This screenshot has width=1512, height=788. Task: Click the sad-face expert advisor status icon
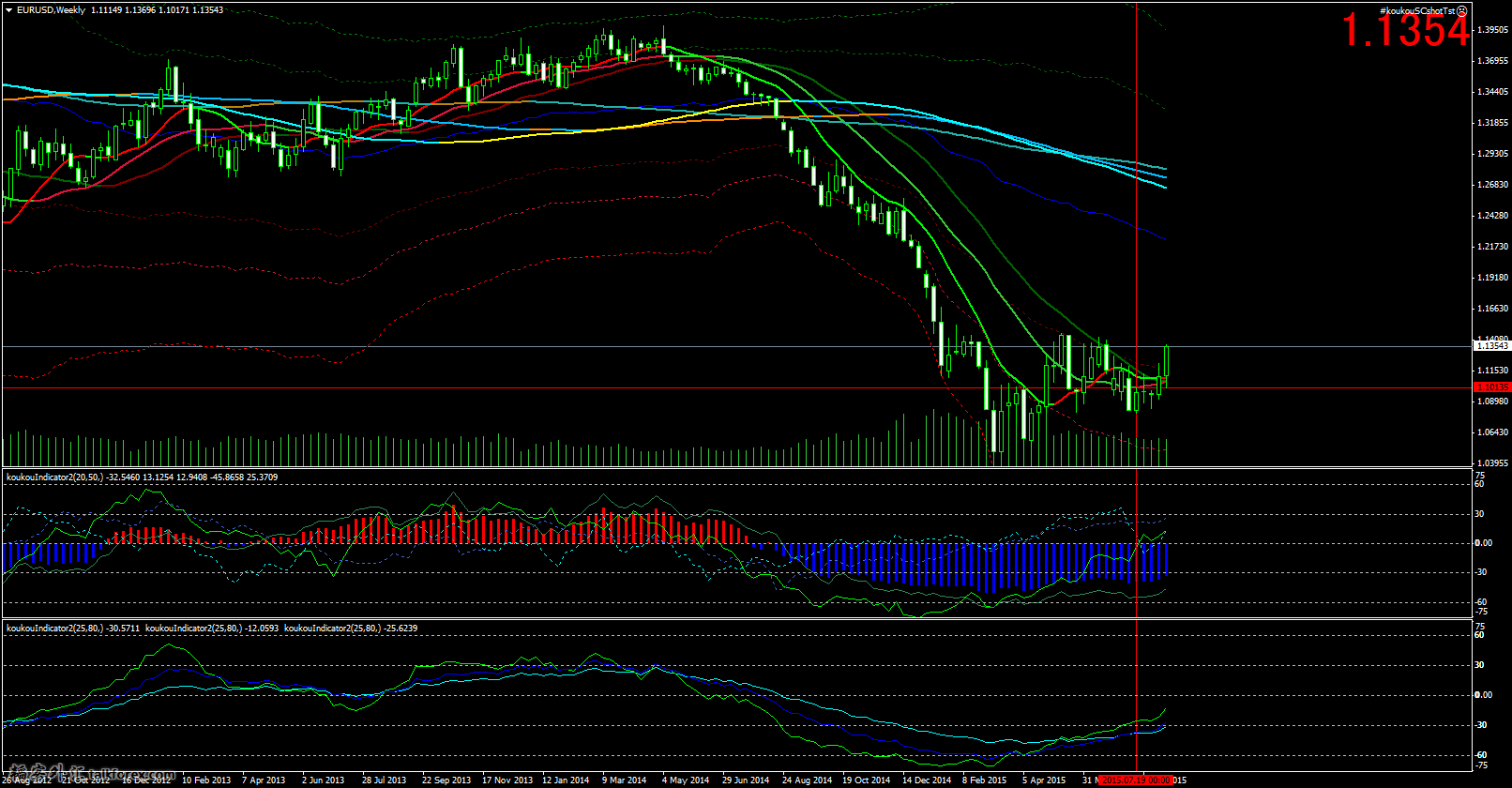coord(1461,11)
